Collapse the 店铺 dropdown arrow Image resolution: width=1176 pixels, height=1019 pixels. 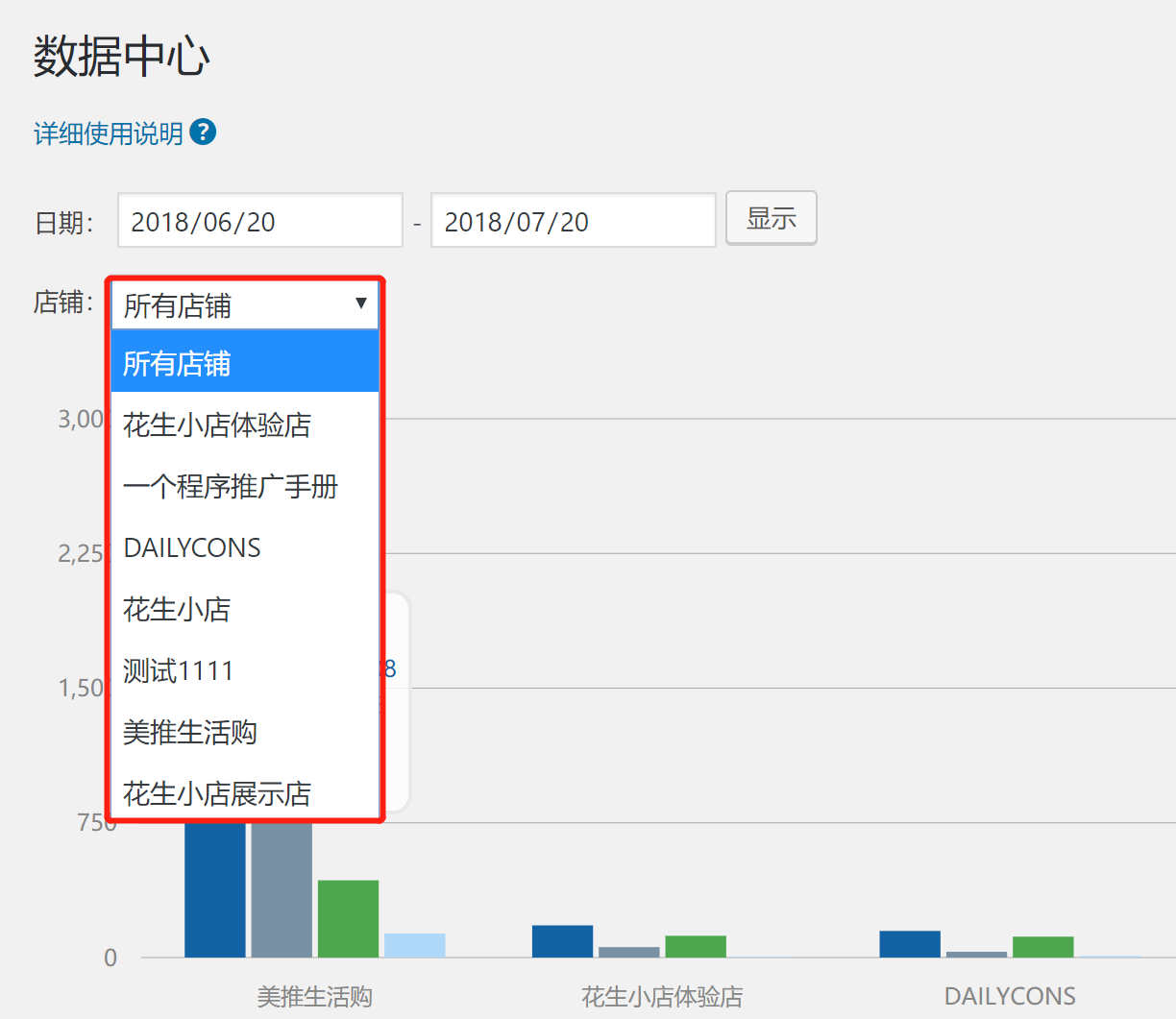[361, 303]
